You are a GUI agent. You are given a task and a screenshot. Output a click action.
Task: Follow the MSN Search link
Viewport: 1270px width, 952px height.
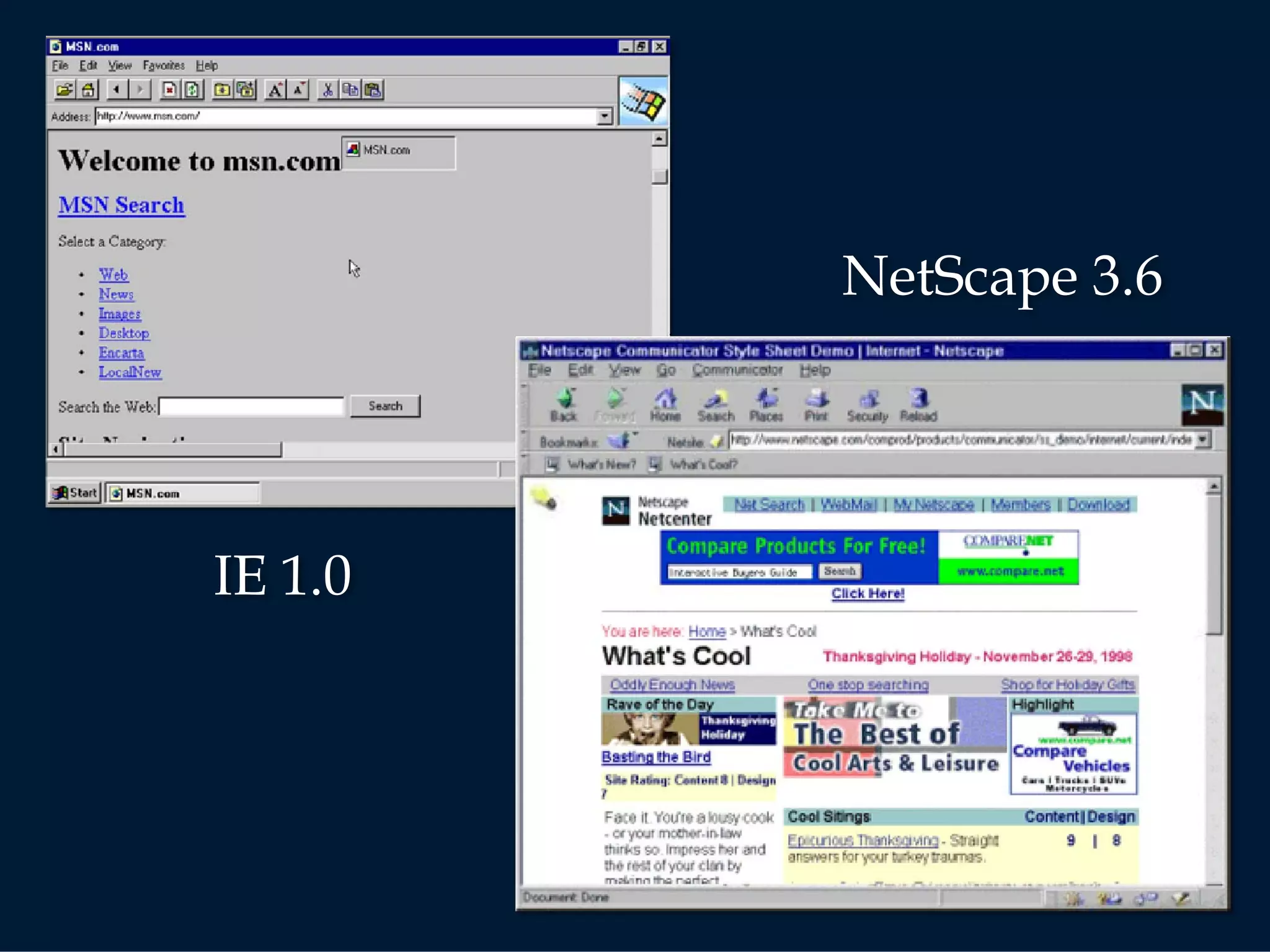[x=122, y=205]
